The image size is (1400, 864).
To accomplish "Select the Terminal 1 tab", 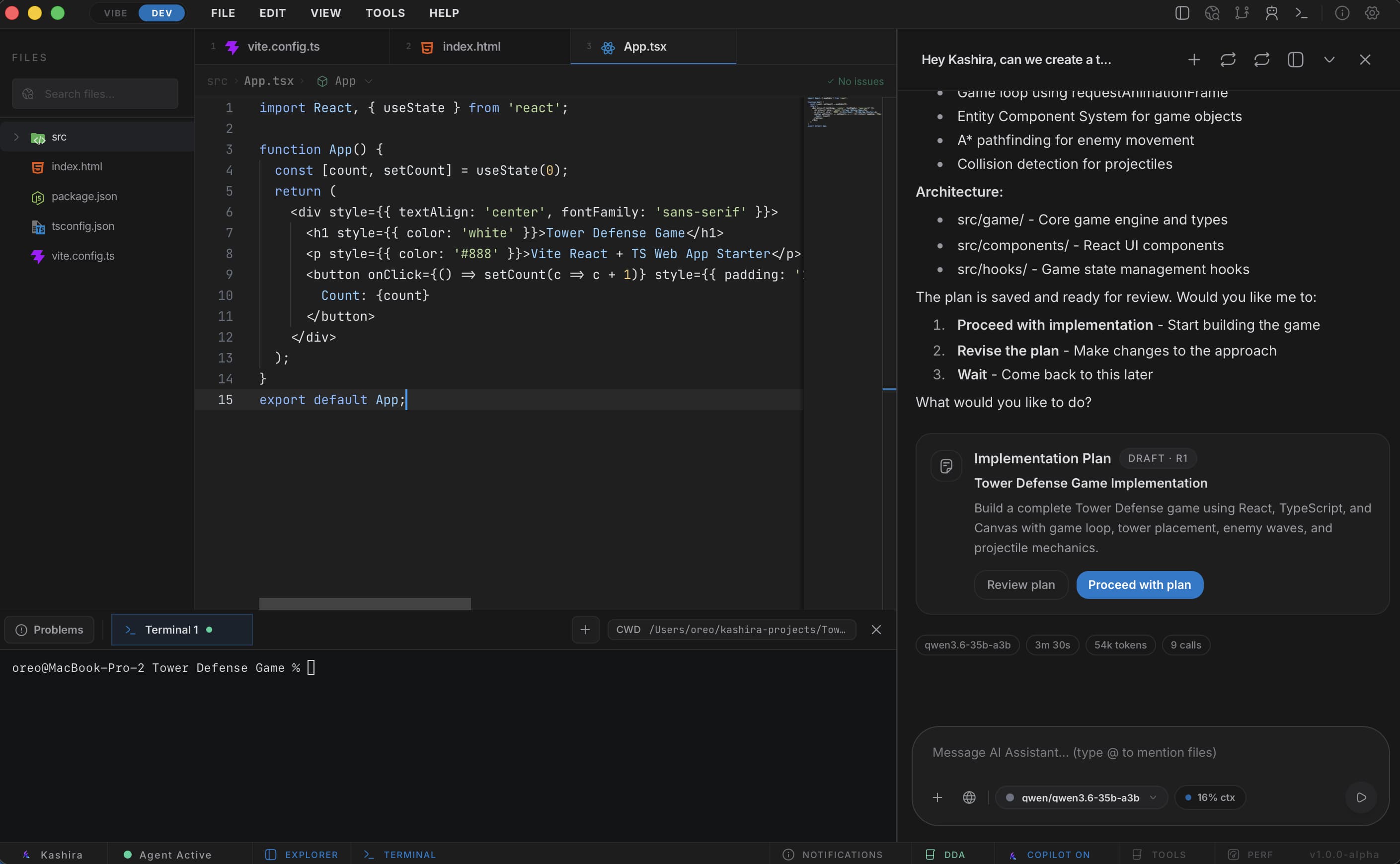I will (x=182, y=629).
